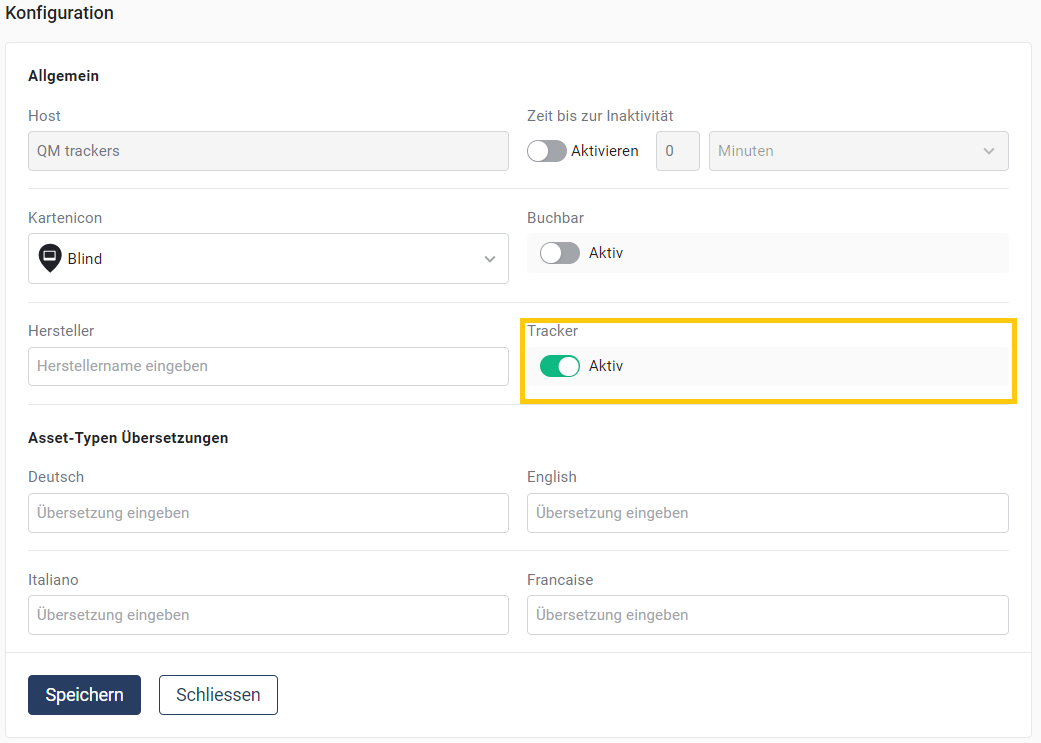
Task: Click the Aktivieren label next to switch
Action: point(605,151)
